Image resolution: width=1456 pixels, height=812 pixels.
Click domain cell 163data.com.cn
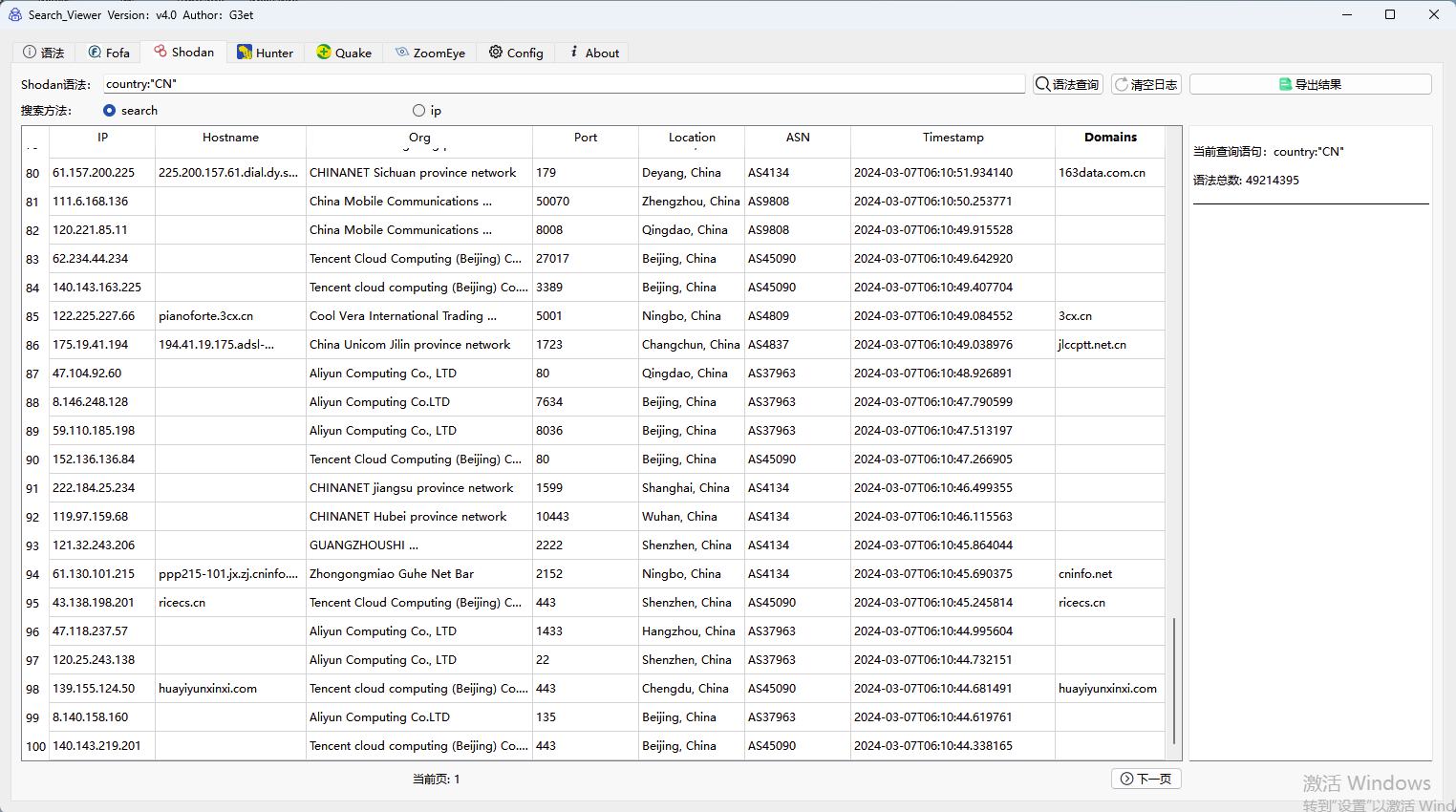pos(1110,173)
